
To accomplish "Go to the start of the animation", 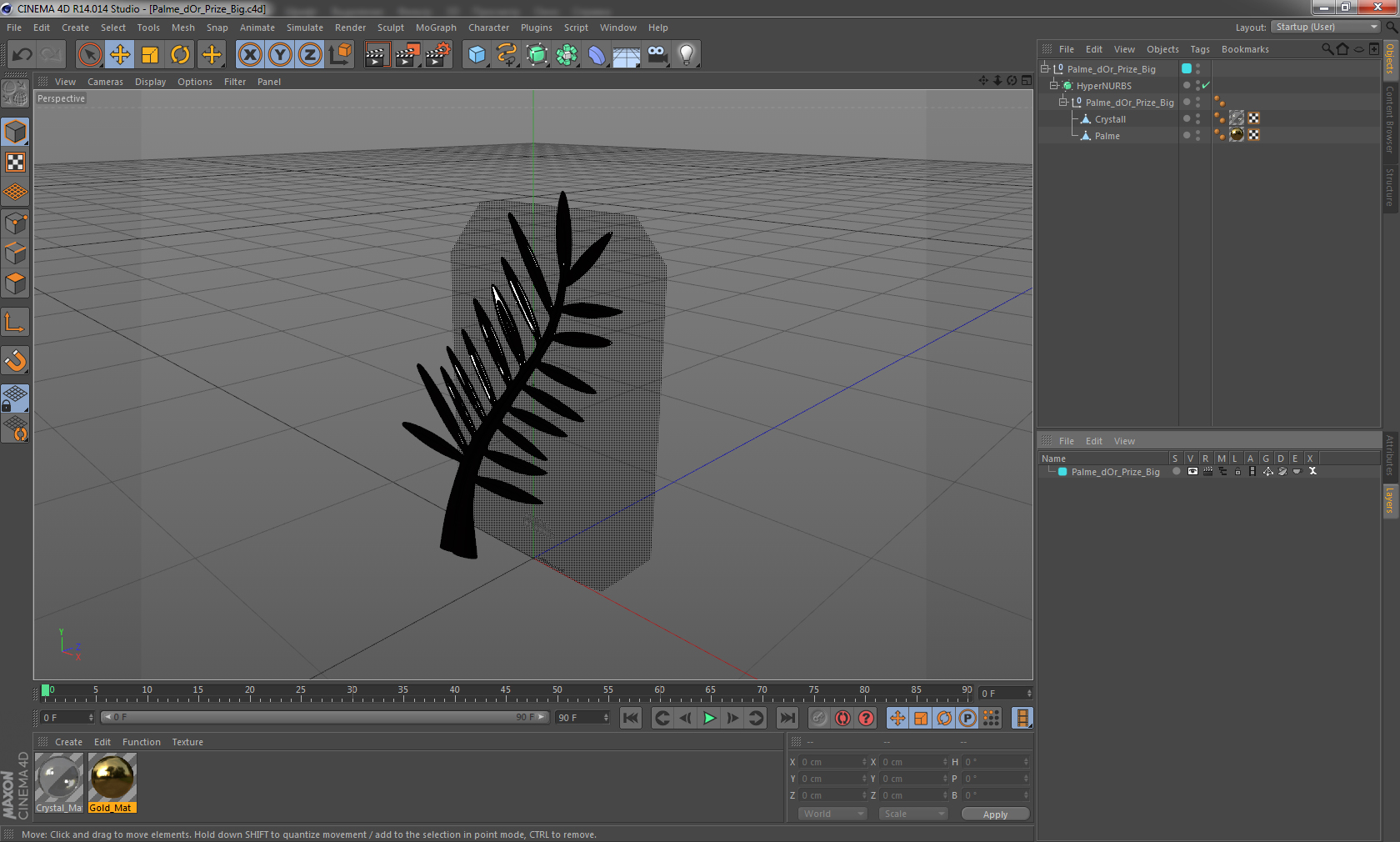I will (x=631, y=718).
